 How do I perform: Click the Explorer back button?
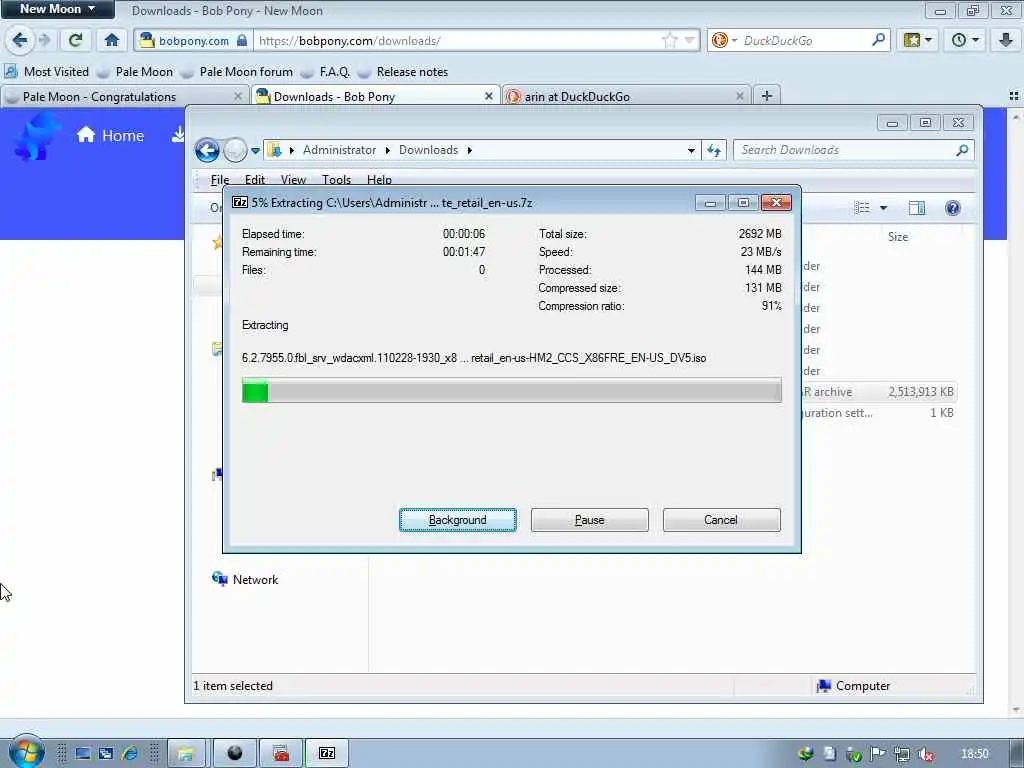207,150
